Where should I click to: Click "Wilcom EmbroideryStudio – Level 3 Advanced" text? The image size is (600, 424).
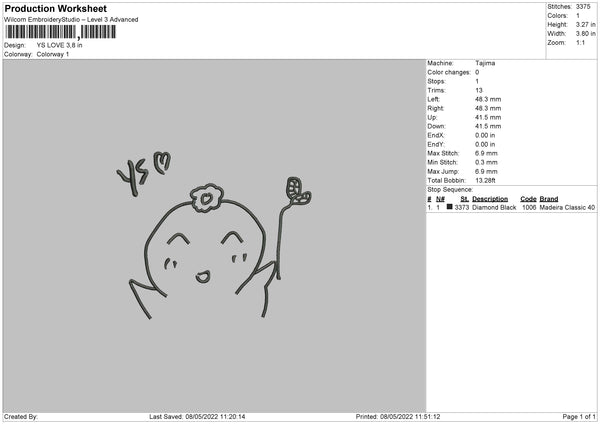click(x=71, y=20)
